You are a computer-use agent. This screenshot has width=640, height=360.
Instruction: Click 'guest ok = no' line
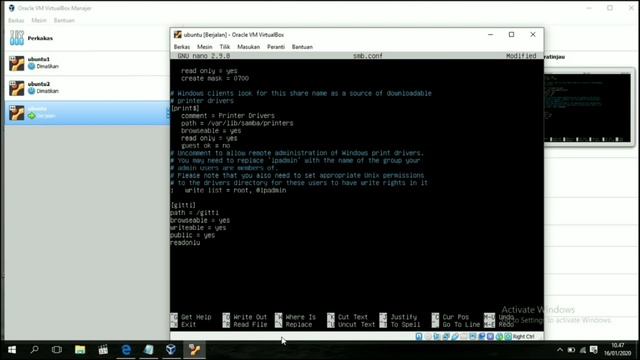point(206,146)
